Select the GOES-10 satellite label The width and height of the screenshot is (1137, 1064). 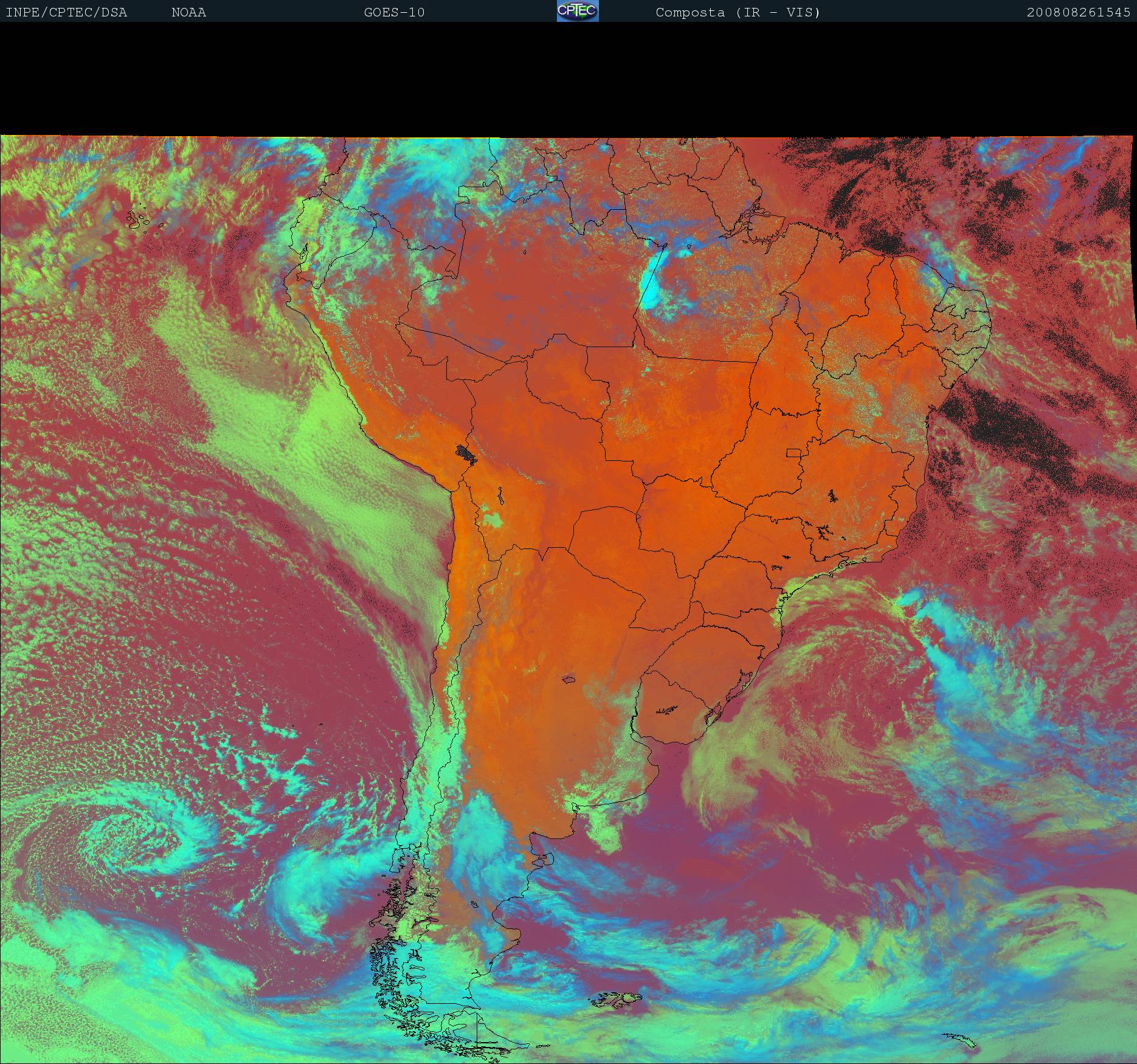[x=394, y=13]
